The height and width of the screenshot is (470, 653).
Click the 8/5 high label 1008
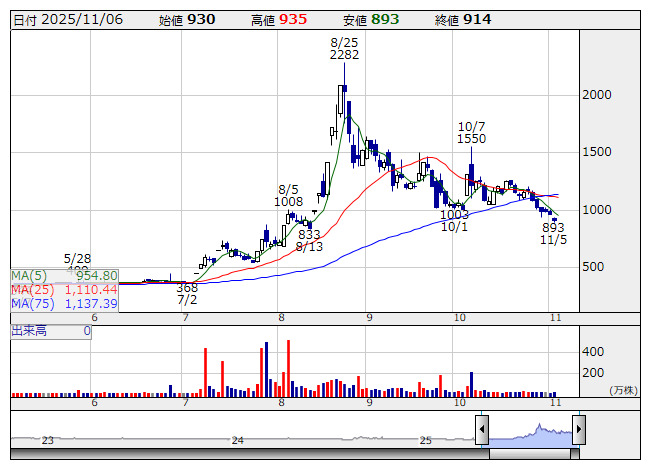tap(288, 201)
